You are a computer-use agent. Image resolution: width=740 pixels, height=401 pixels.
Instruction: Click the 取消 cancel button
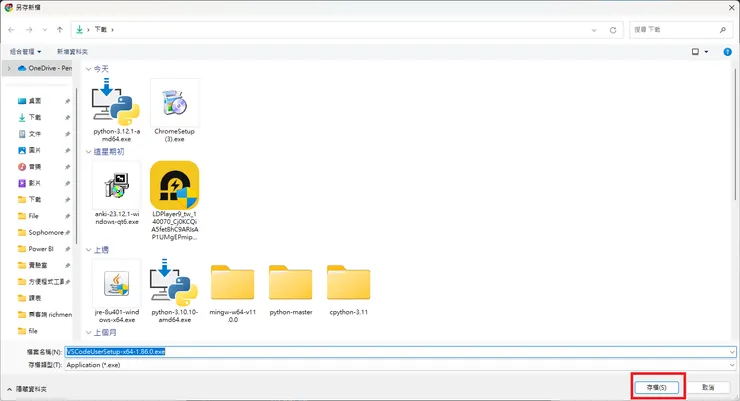[x=708, y=387]
